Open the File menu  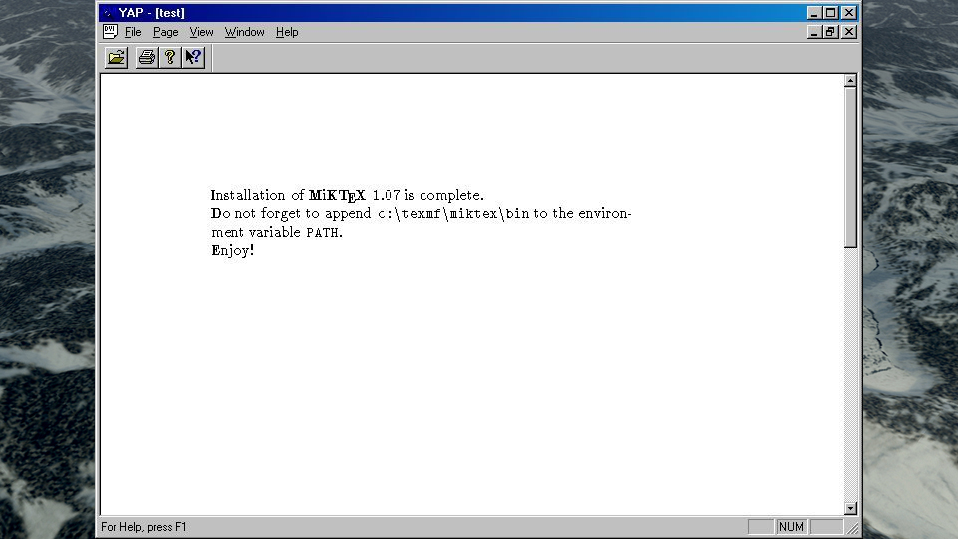coord(133,32)
